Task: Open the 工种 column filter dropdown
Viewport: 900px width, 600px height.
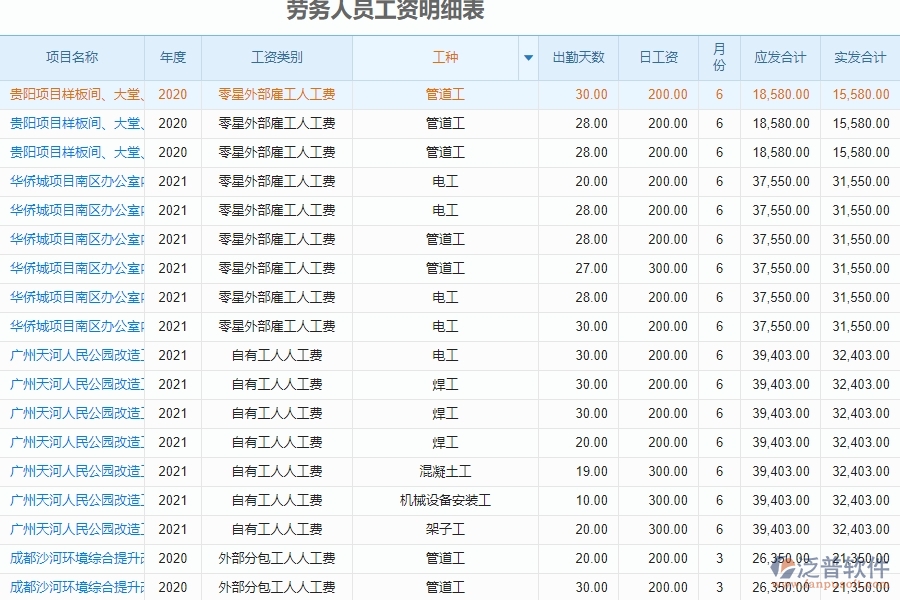Action: [527, 58]
